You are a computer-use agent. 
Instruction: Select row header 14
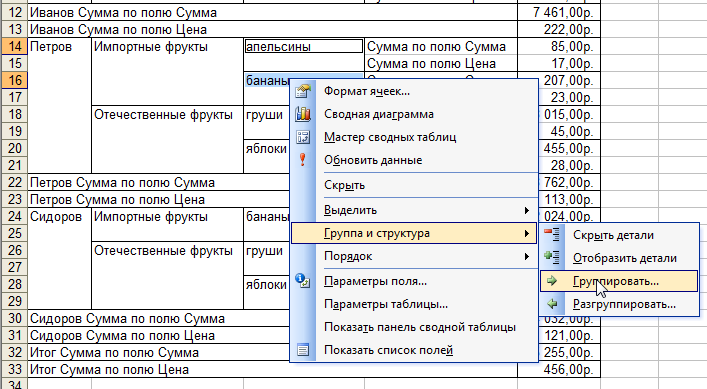pos(14,46)
